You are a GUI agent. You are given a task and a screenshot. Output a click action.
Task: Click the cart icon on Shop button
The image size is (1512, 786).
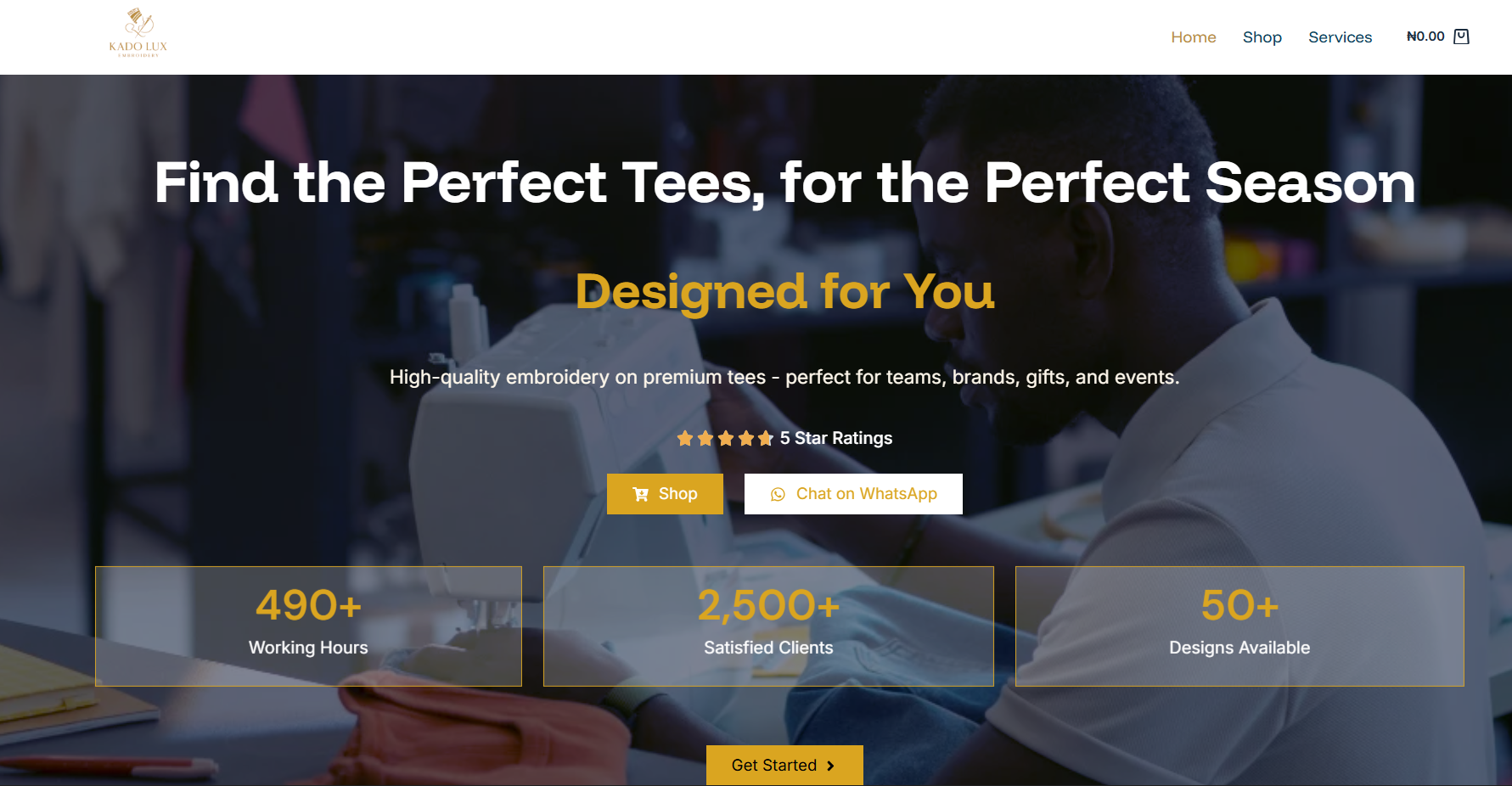641,494
